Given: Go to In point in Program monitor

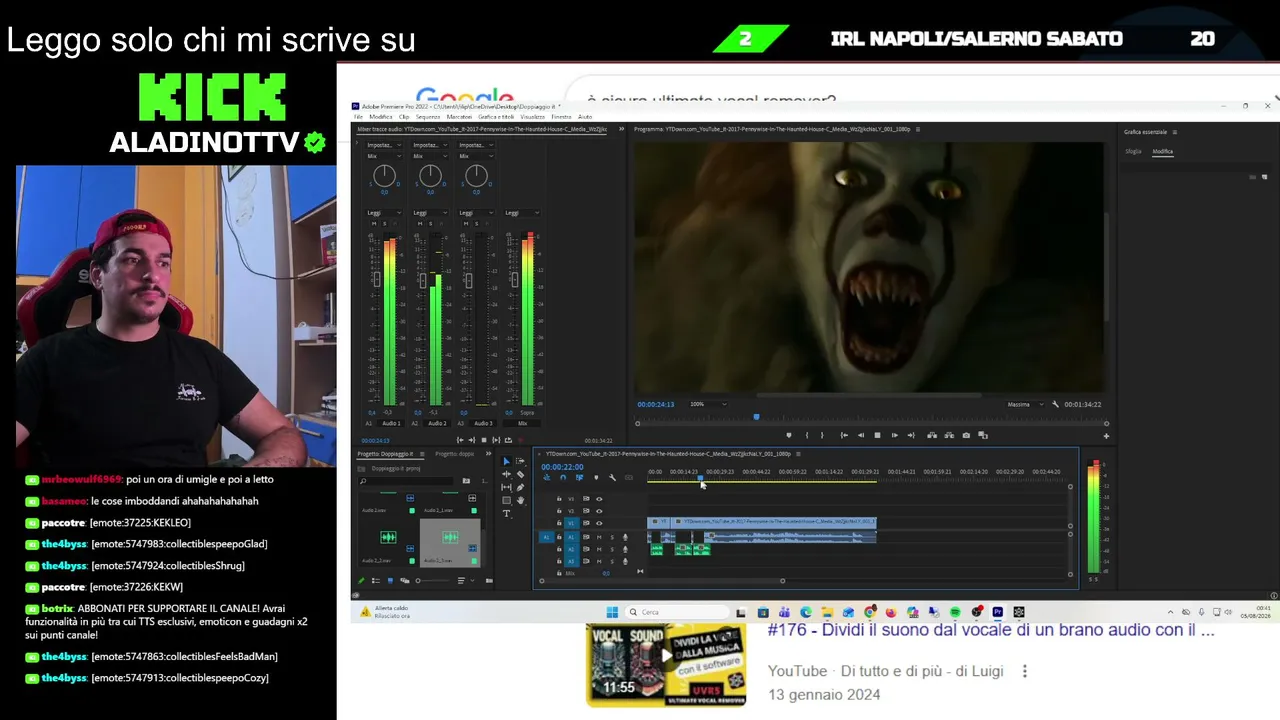Looking at the screenshot, I should (844, 435).
